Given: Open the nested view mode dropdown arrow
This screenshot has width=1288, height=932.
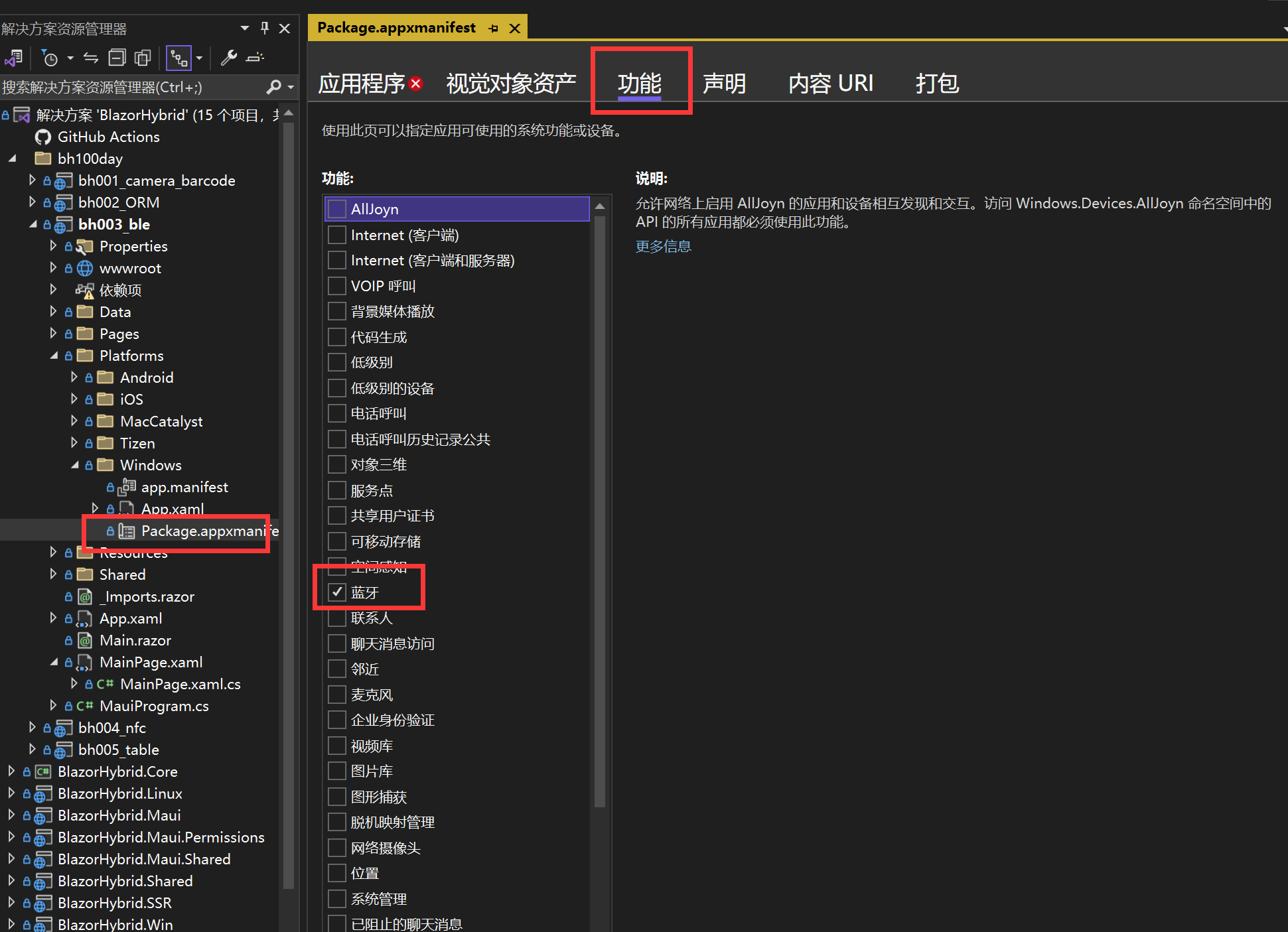Looking at the screenshot, I should [199, 58].
